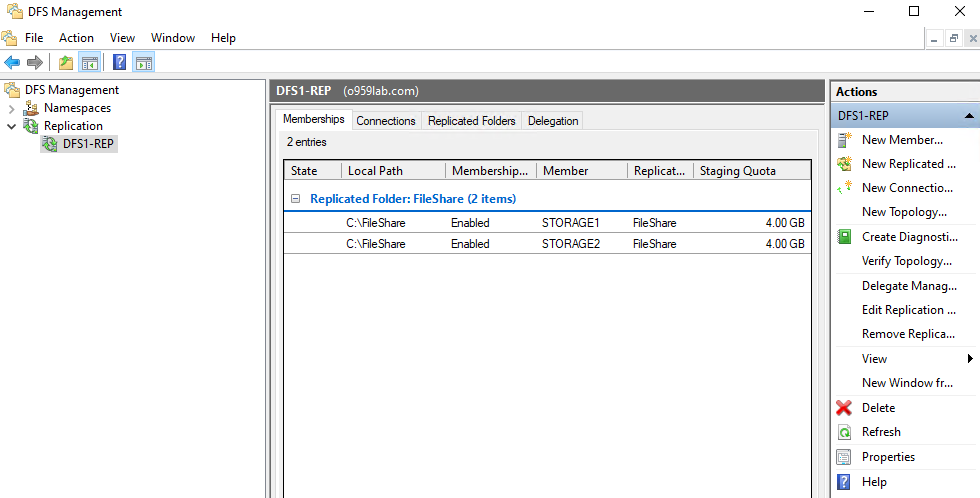Screen dimensions: 980x498
Task: Click Edit Replication Group Schedule action
Action: click(908, 310)
